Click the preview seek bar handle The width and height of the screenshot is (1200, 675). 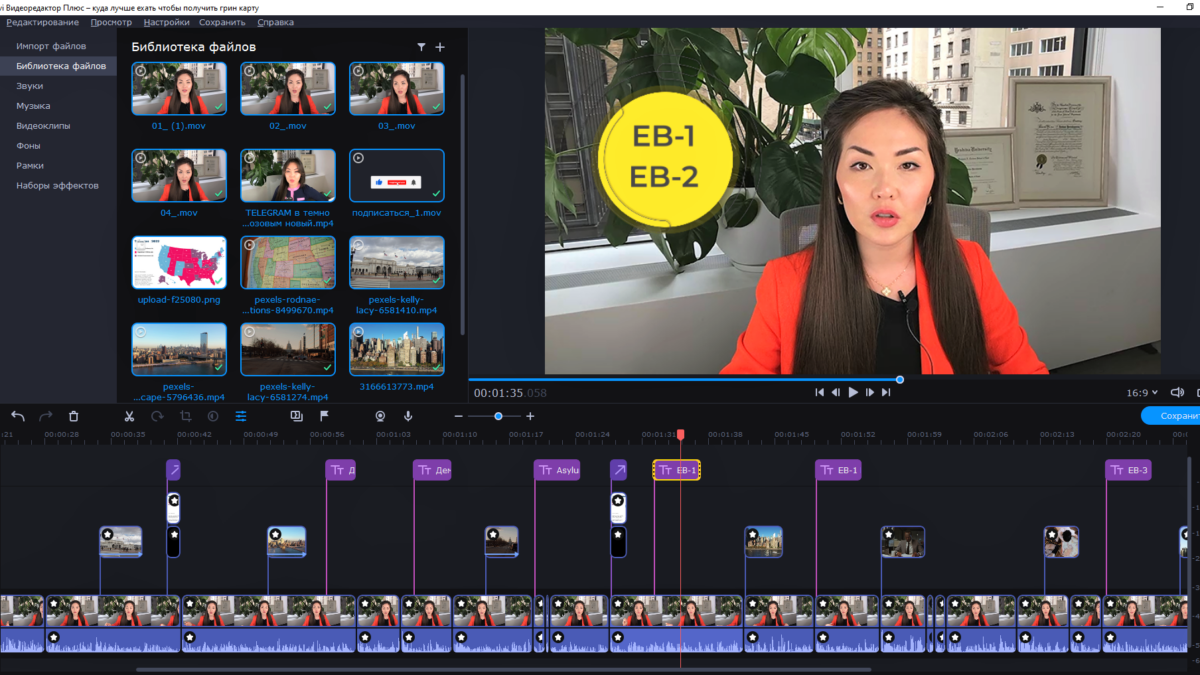pos(900,380)
